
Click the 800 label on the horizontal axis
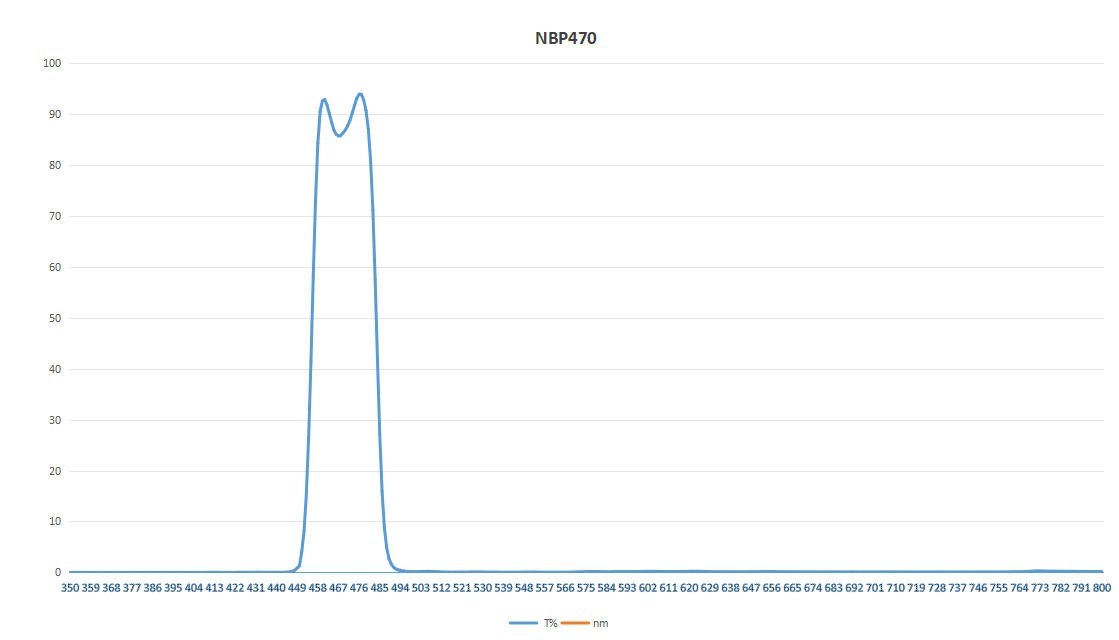coord(1101,589)
